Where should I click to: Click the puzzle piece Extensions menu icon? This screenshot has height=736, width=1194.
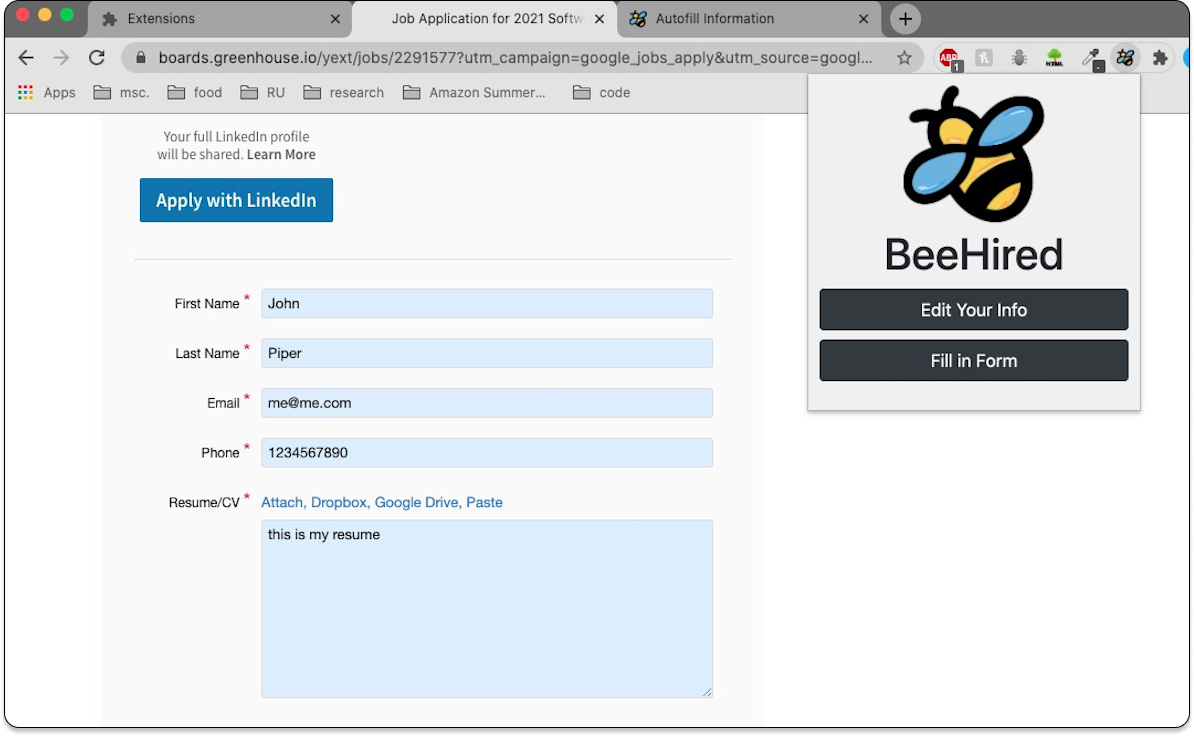[x=1160, y=58]
